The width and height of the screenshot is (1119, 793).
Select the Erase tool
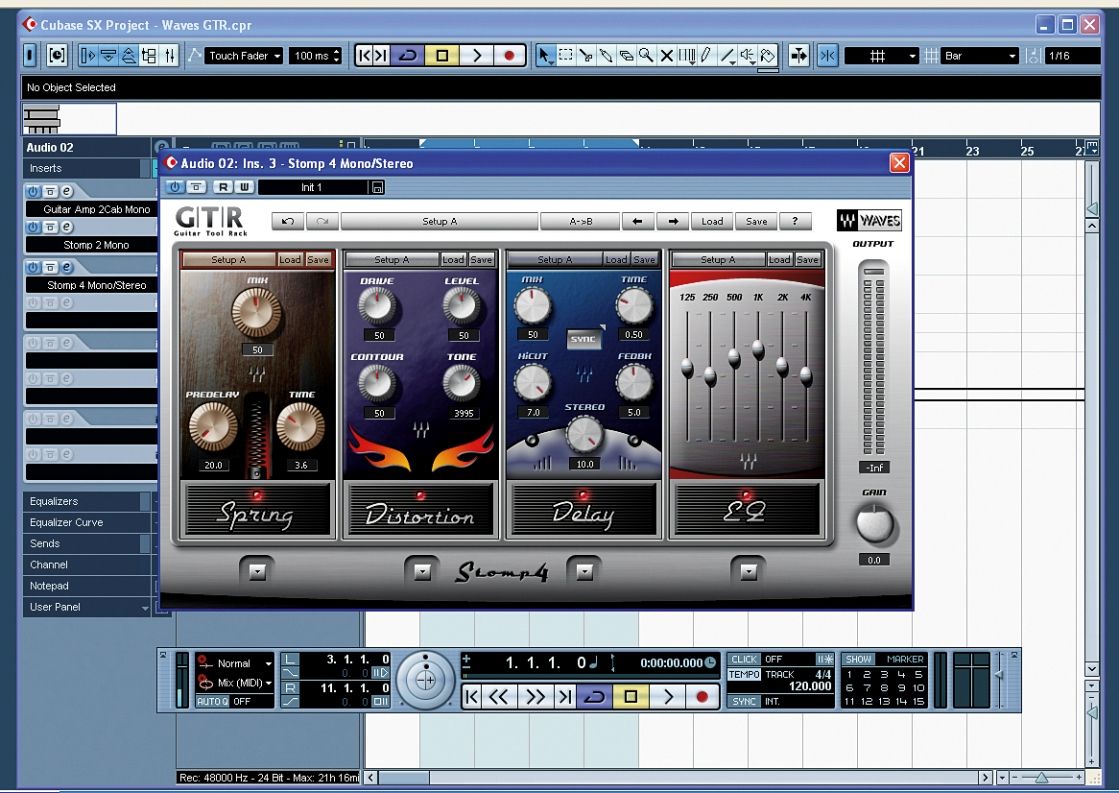[x=626, y=56]
